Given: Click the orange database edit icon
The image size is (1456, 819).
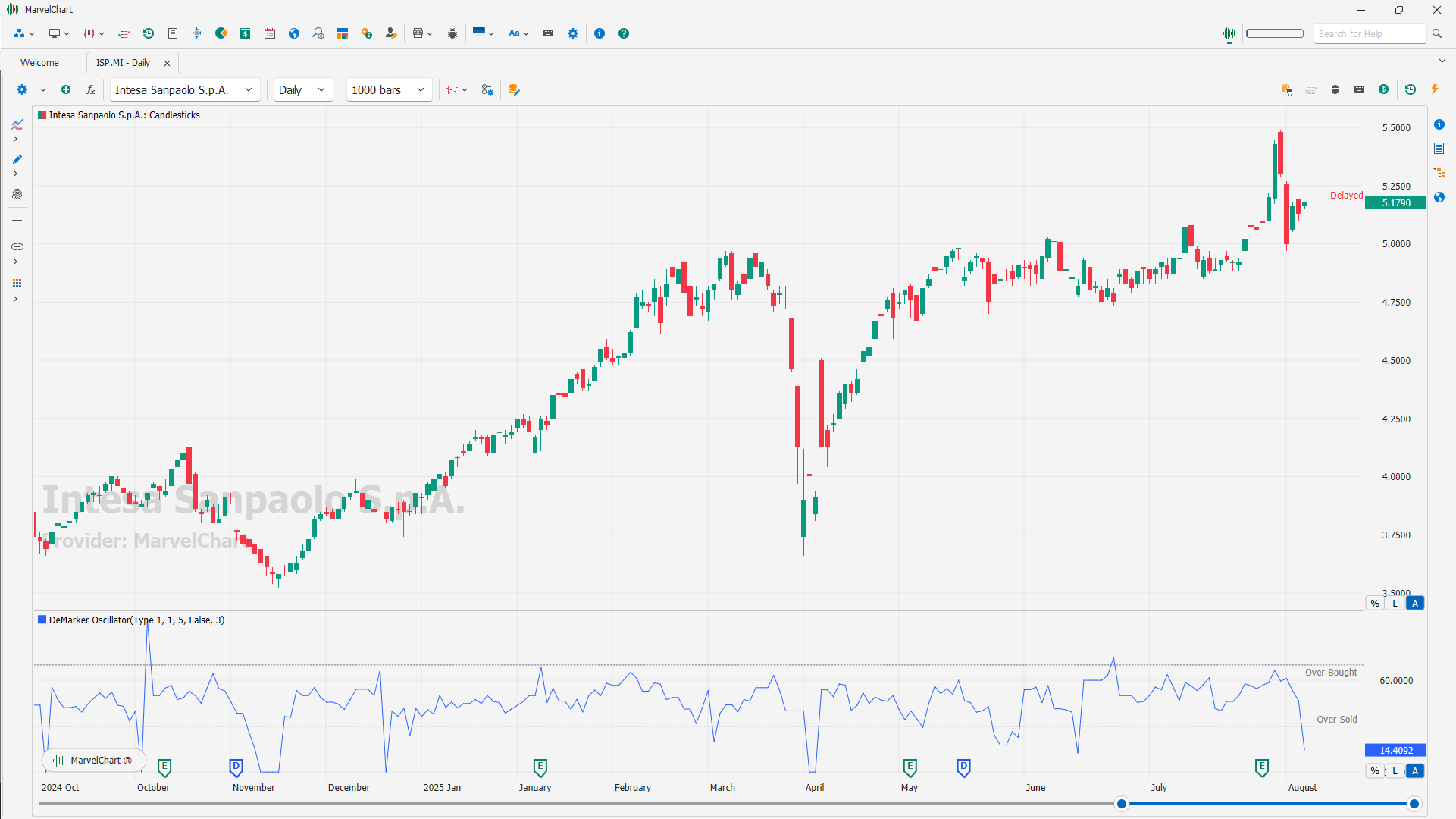Looking at the screenshot, I should [515, 89].
